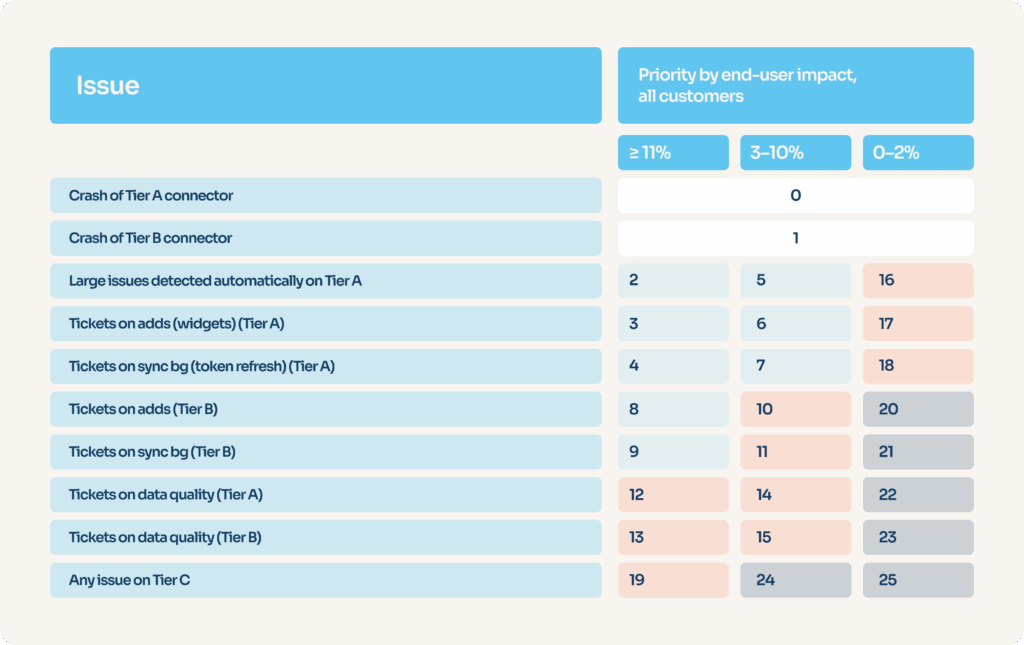Select the wide white cell showing priority 1

pos(795,238)
